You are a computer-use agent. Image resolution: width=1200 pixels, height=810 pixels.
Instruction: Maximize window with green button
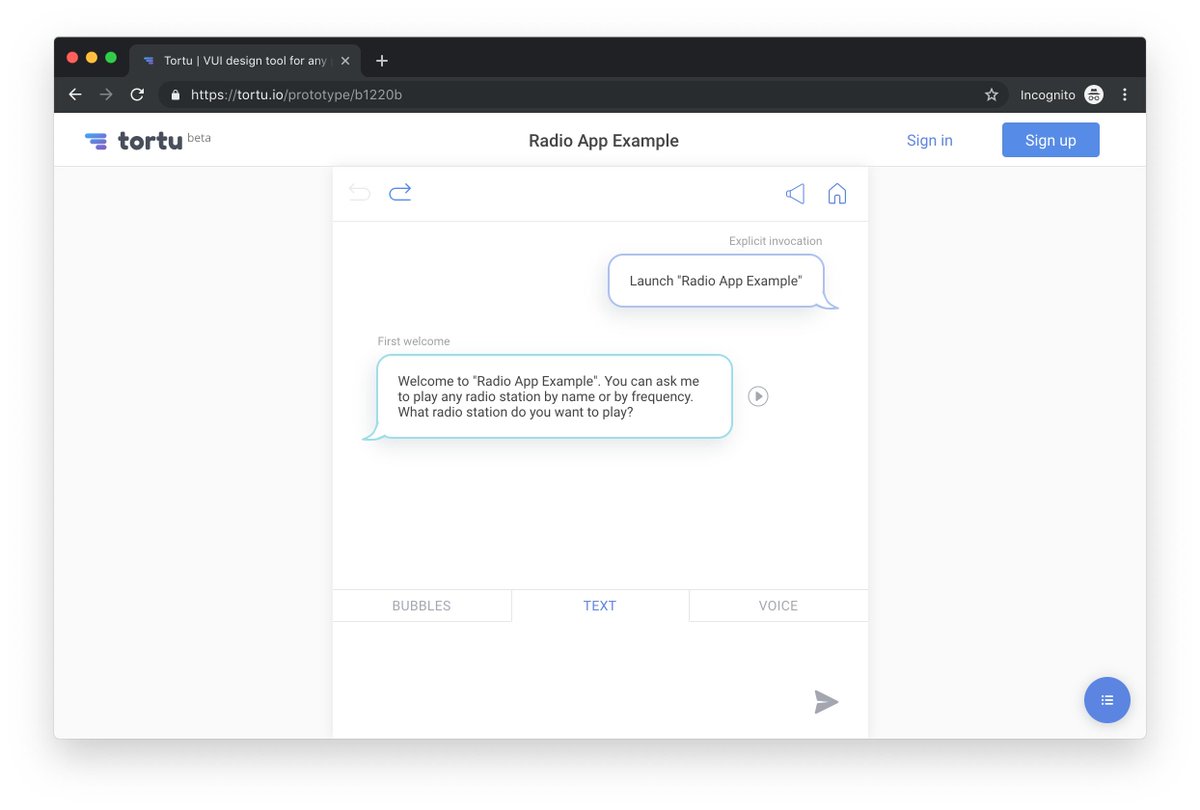(111, 58)
